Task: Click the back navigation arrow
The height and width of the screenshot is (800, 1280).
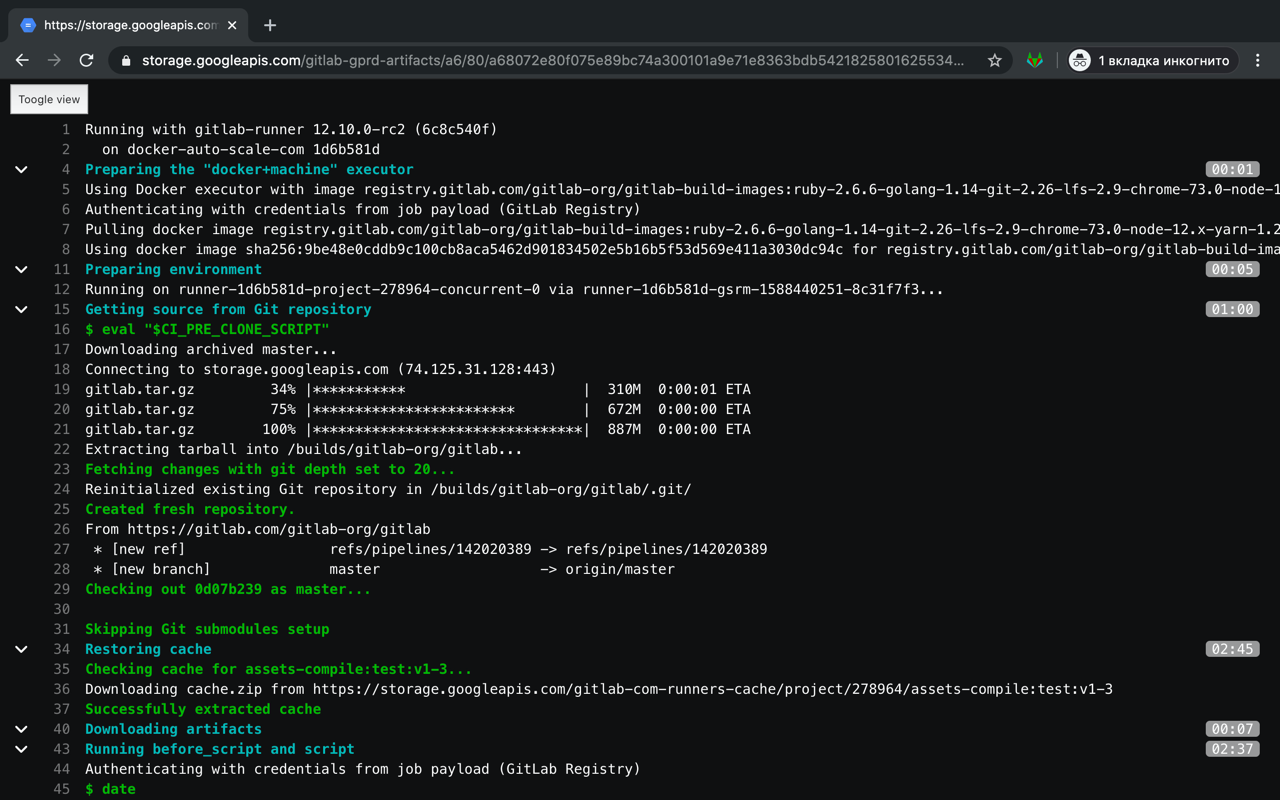Action: [x=22, y=60]
